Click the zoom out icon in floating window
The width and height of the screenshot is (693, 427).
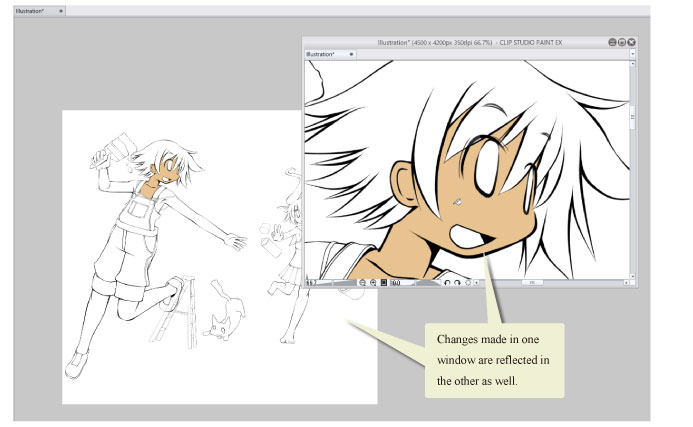tap(362, 283)
